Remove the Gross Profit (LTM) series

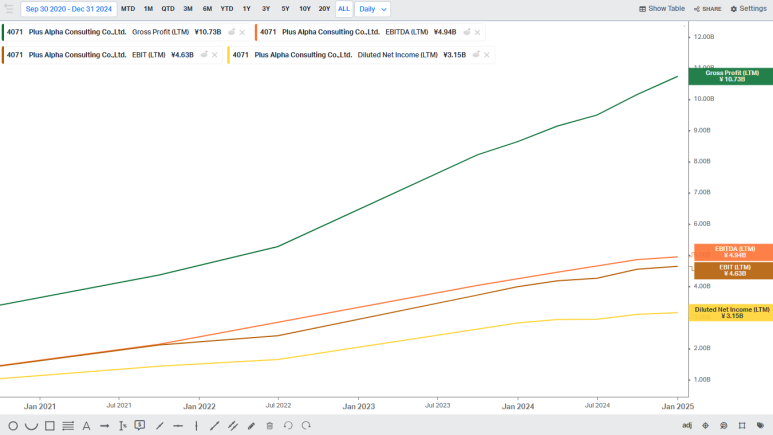coord(242,33)
